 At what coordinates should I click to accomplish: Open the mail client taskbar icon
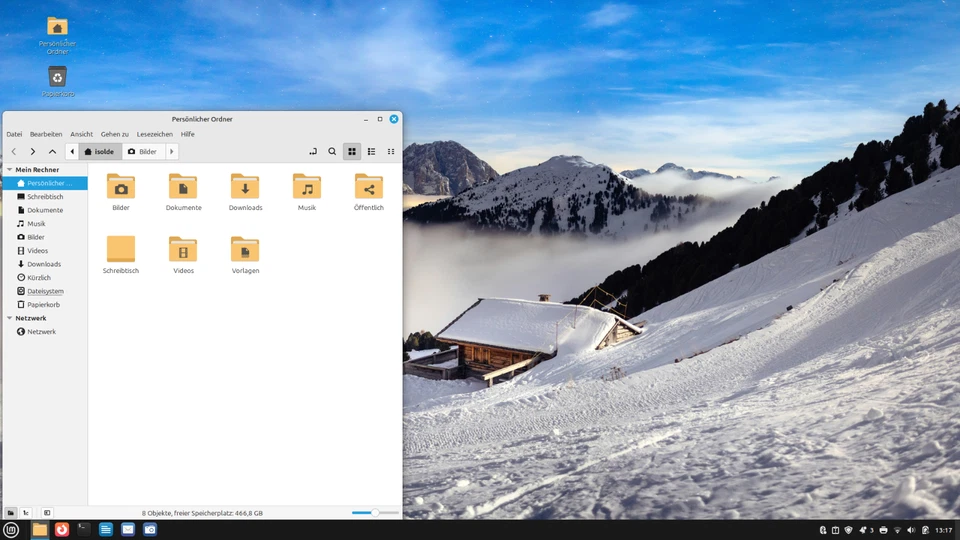(128, 530)
